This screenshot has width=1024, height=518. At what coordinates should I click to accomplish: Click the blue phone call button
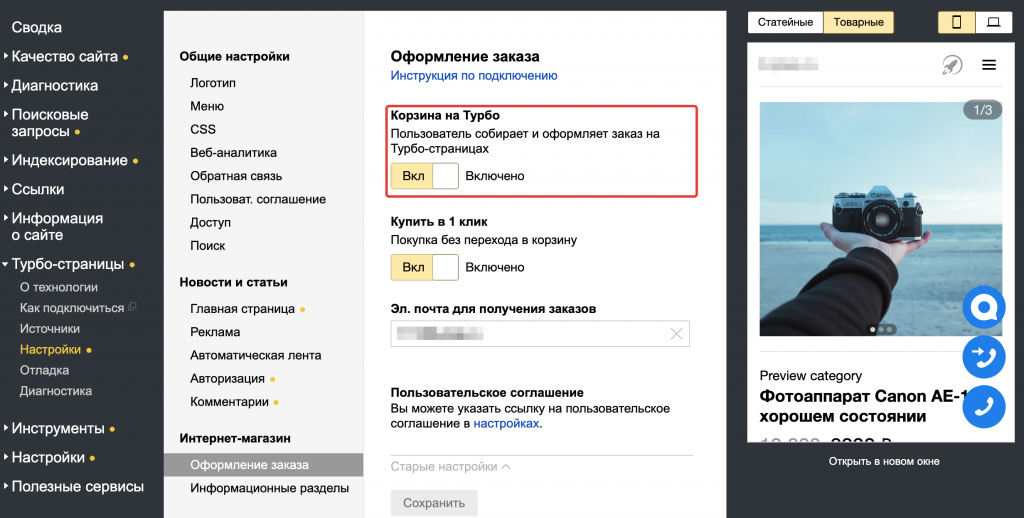click(x=983, y=406)
